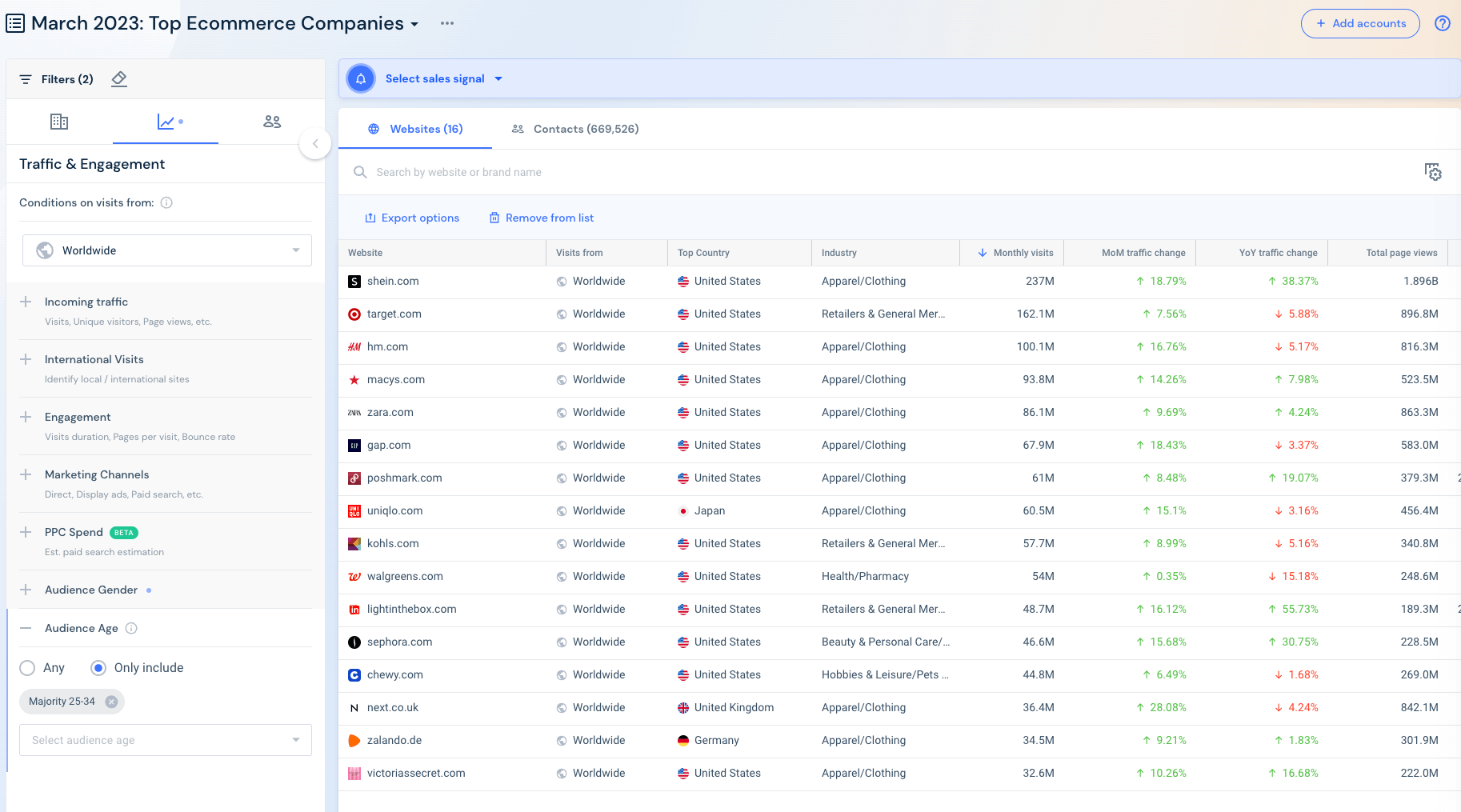Open the list title dropdown arrow
1461x812 pixels.
point(414,24)
